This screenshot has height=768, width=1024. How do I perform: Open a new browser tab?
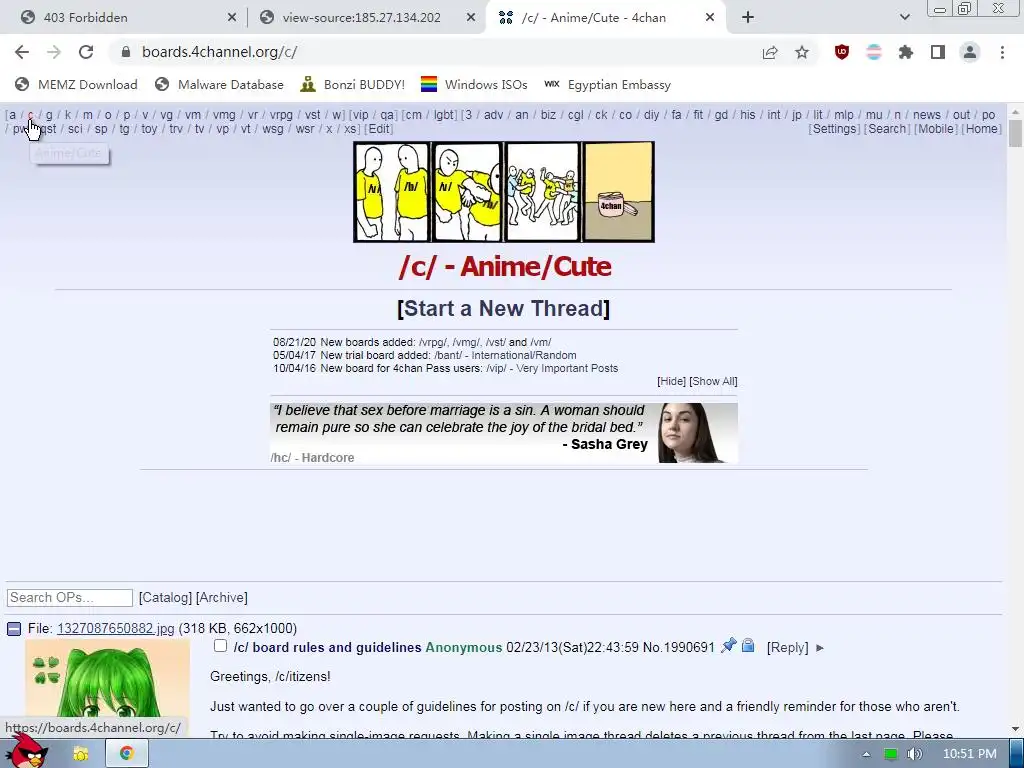click(748, 18)
